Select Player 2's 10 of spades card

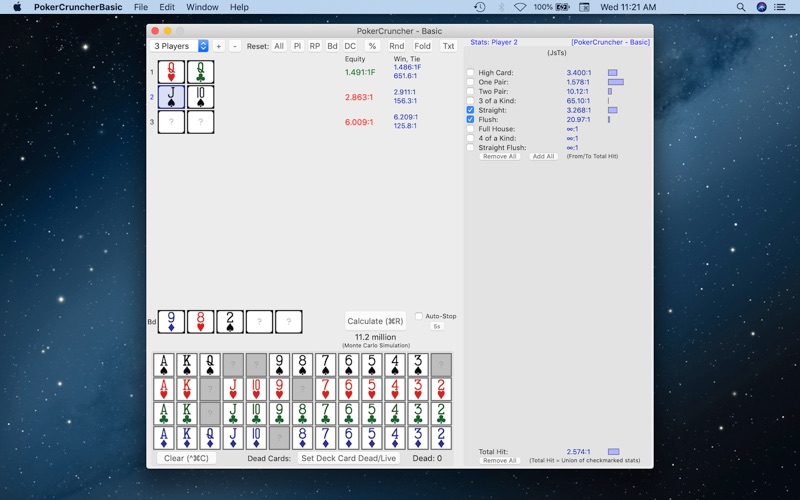[201, 97]
